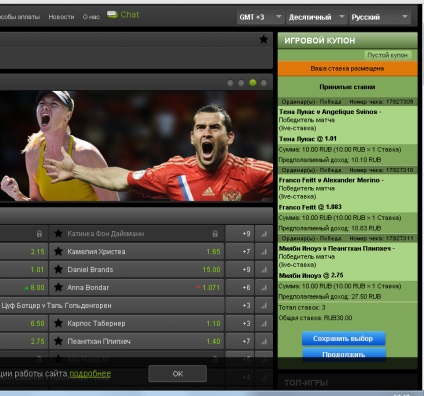The width and height of the screenshot is (424, 396).
Task: Favorite Пеангтхан Плипхеч with the star icon
Action: tap(58, 341)
